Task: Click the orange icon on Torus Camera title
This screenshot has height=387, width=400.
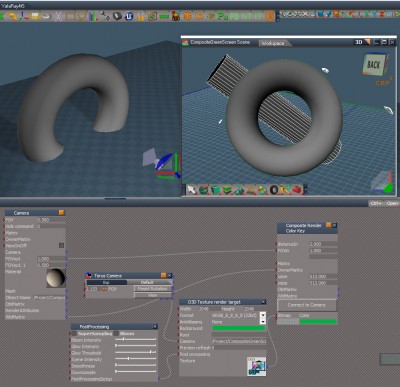Action: (163, 275)
